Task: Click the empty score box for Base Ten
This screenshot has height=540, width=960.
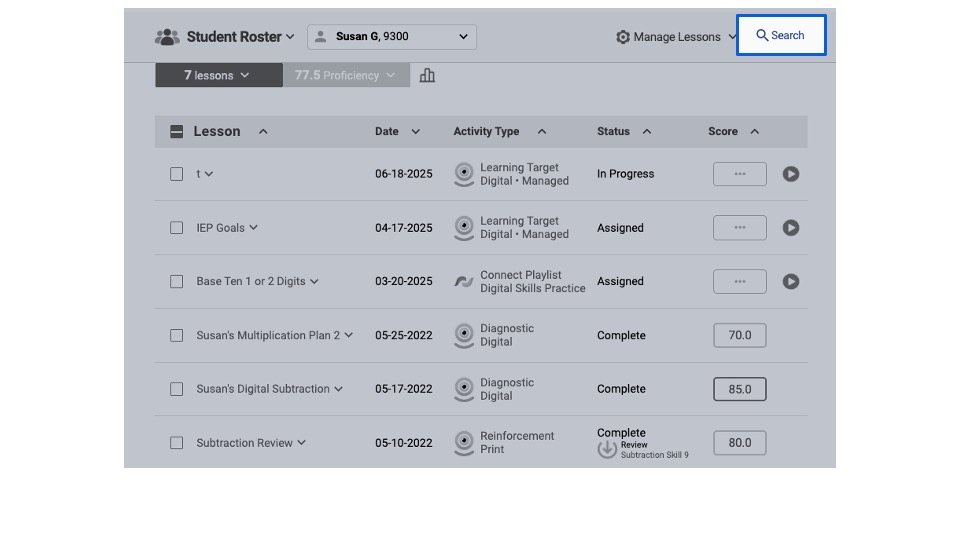Action: pyautogui.click(x=740, y=281)
